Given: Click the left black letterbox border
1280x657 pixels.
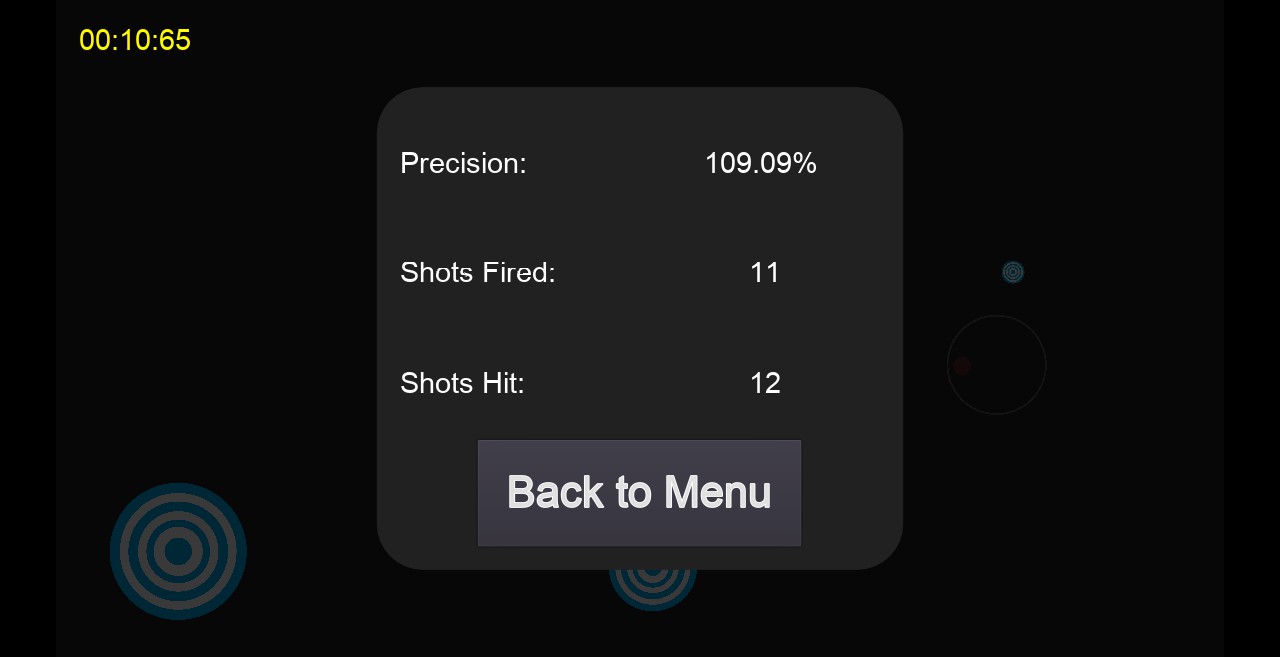Looking at the screenshot, I should [27, 328].
